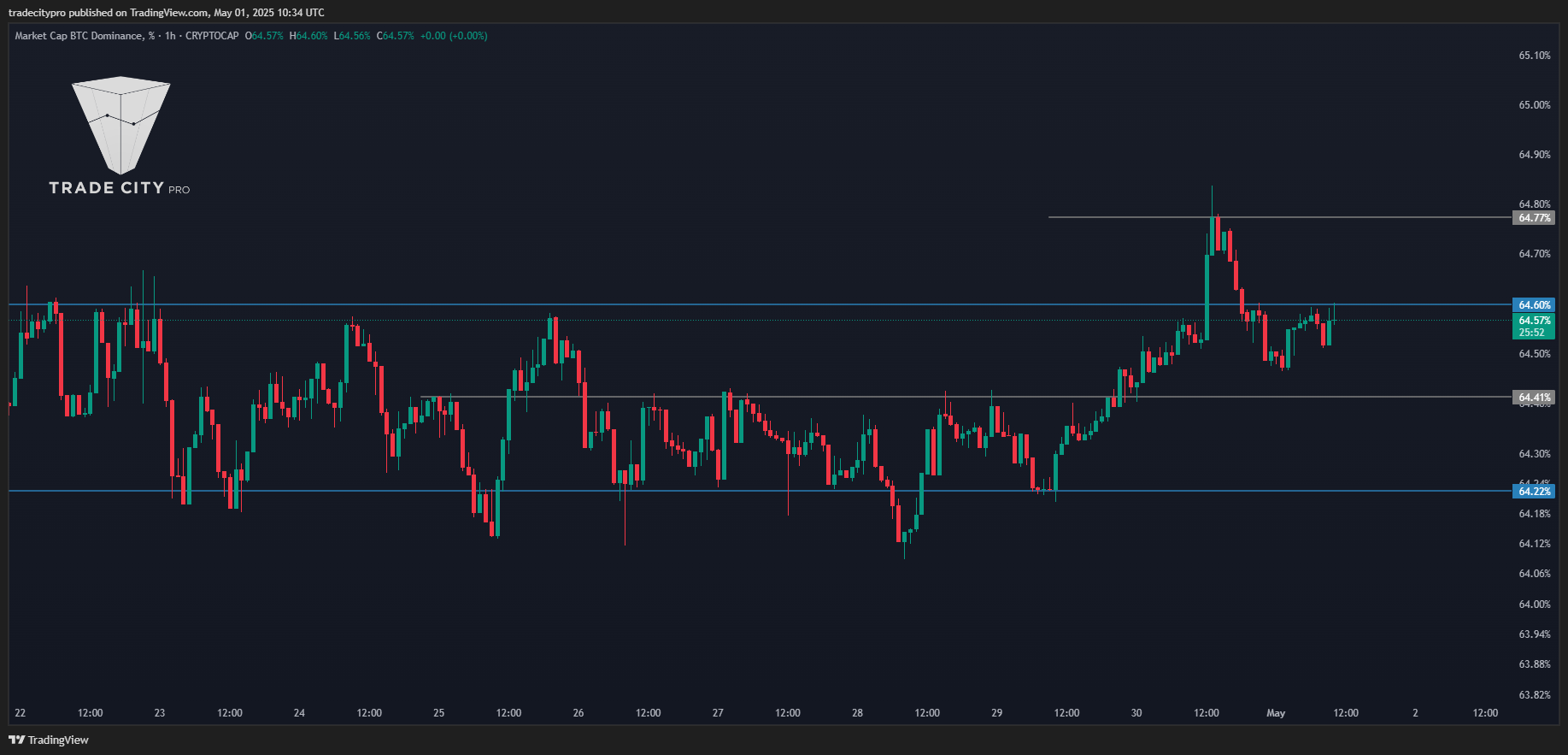The height and width of the screenshot is (755, 1568).
Task: Click the Close value C64.57%
Action: 396,36
